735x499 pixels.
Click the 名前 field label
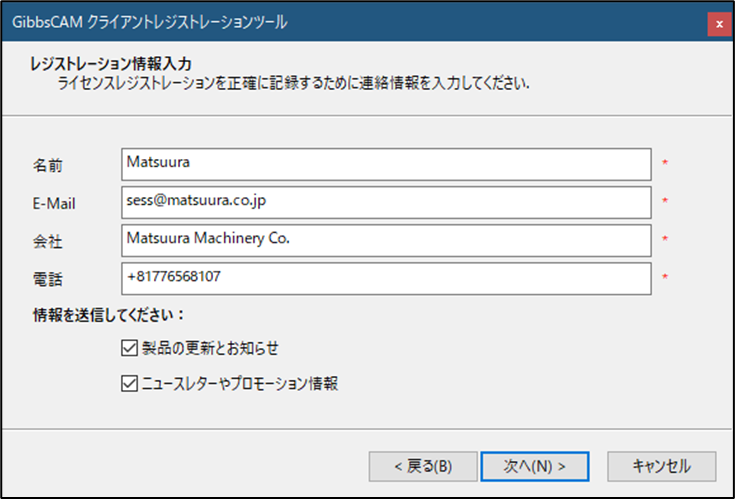point(47,165)
